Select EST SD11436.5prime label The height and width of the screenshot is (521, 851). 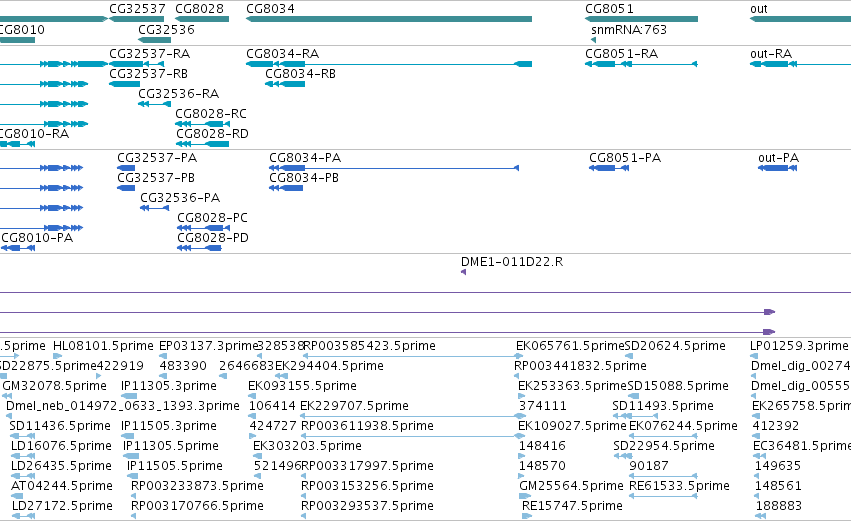pos(60,427)
